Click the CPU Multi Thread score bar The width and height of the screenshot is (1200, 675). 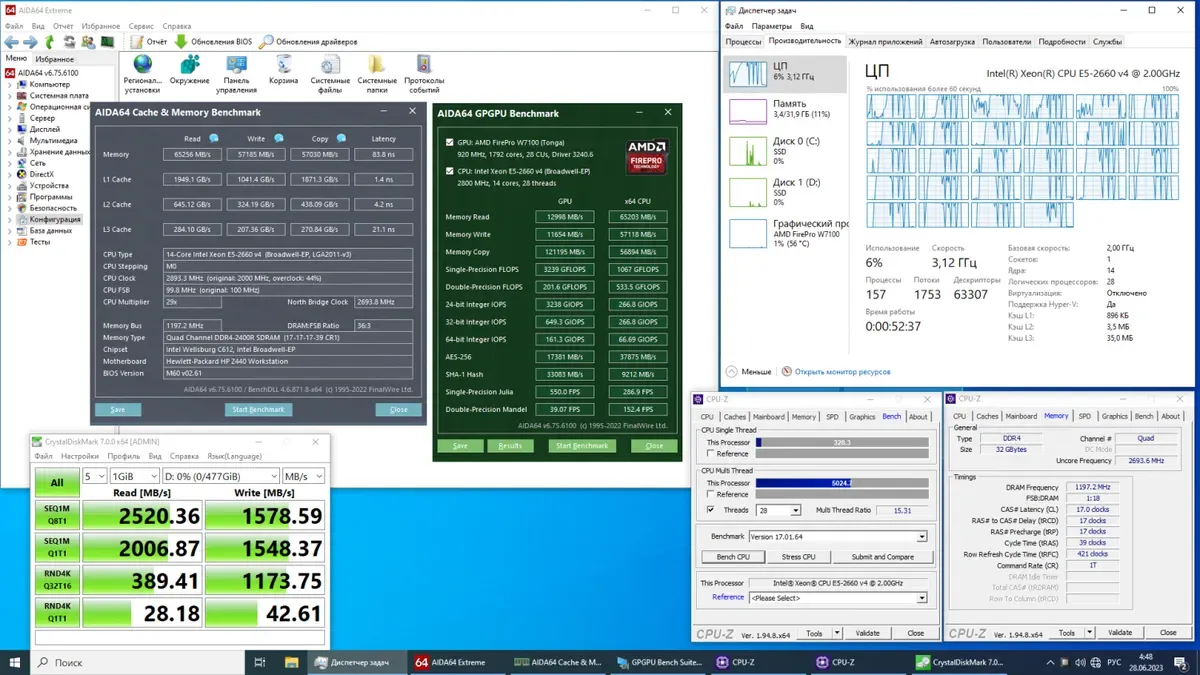[x=840, y=482]
